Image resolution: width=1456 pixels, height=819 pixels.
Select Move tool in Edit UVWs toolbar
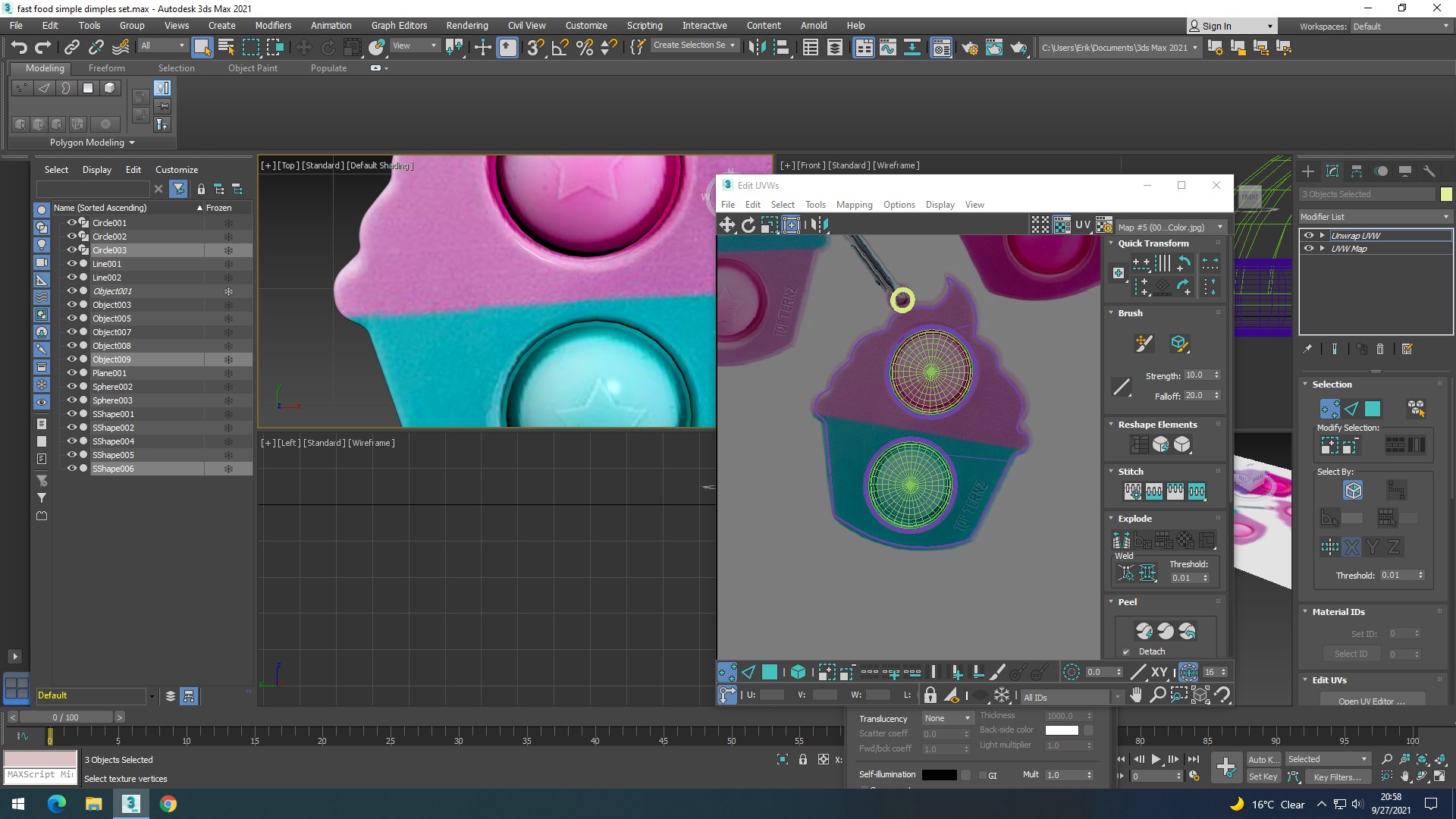click(726, 224)
